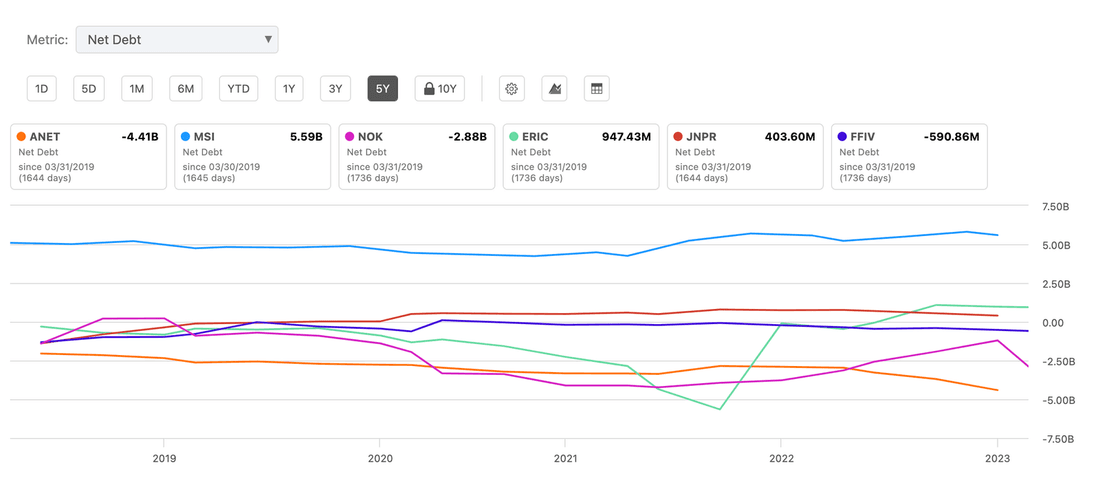Select the 5D time range
Image resolution: width=1100 pixels, height=479 pixels.
point(88,89)
